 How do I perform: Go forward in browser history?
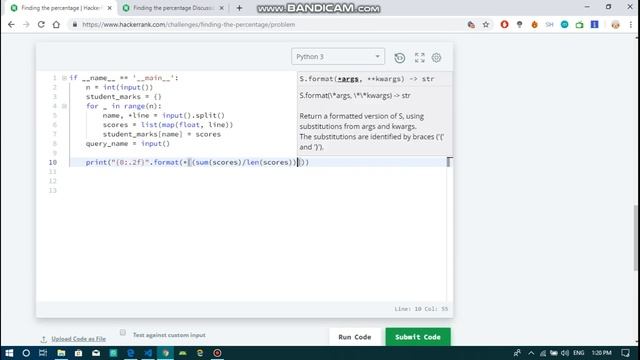pyautogui.click(x=26, y=24)
